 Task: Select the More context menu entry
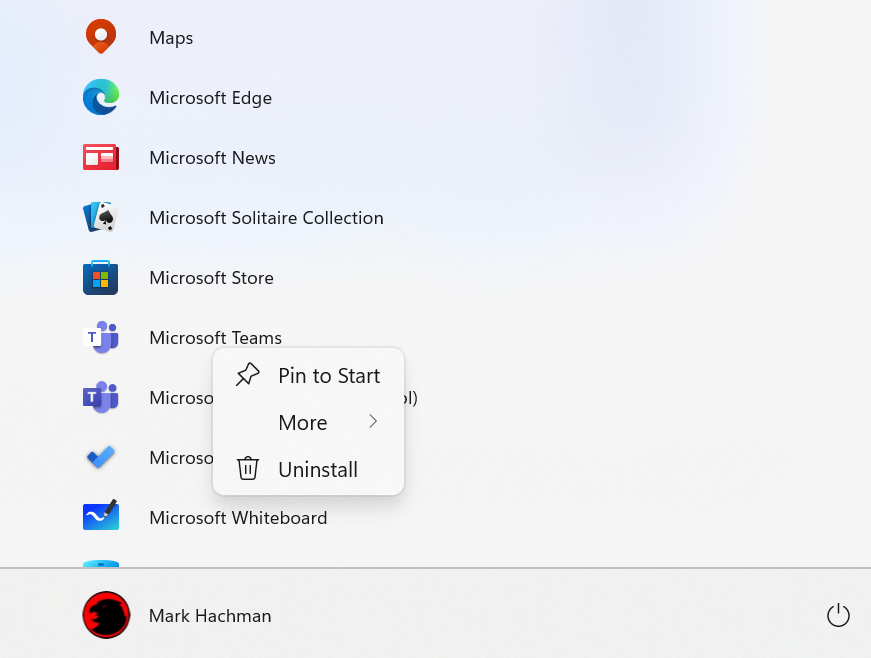click(308, 422)
